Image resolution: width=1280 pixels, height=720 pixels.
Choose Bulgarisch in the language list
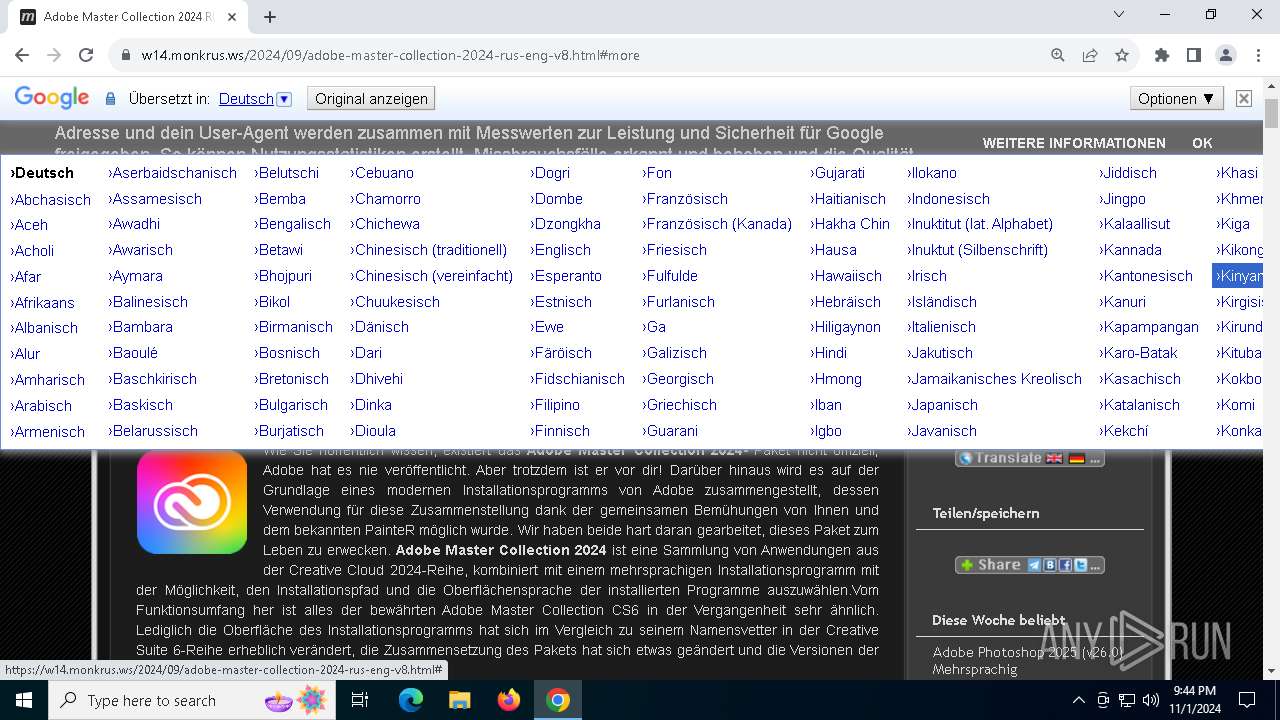pyautogui.click(x=291, y=405)
